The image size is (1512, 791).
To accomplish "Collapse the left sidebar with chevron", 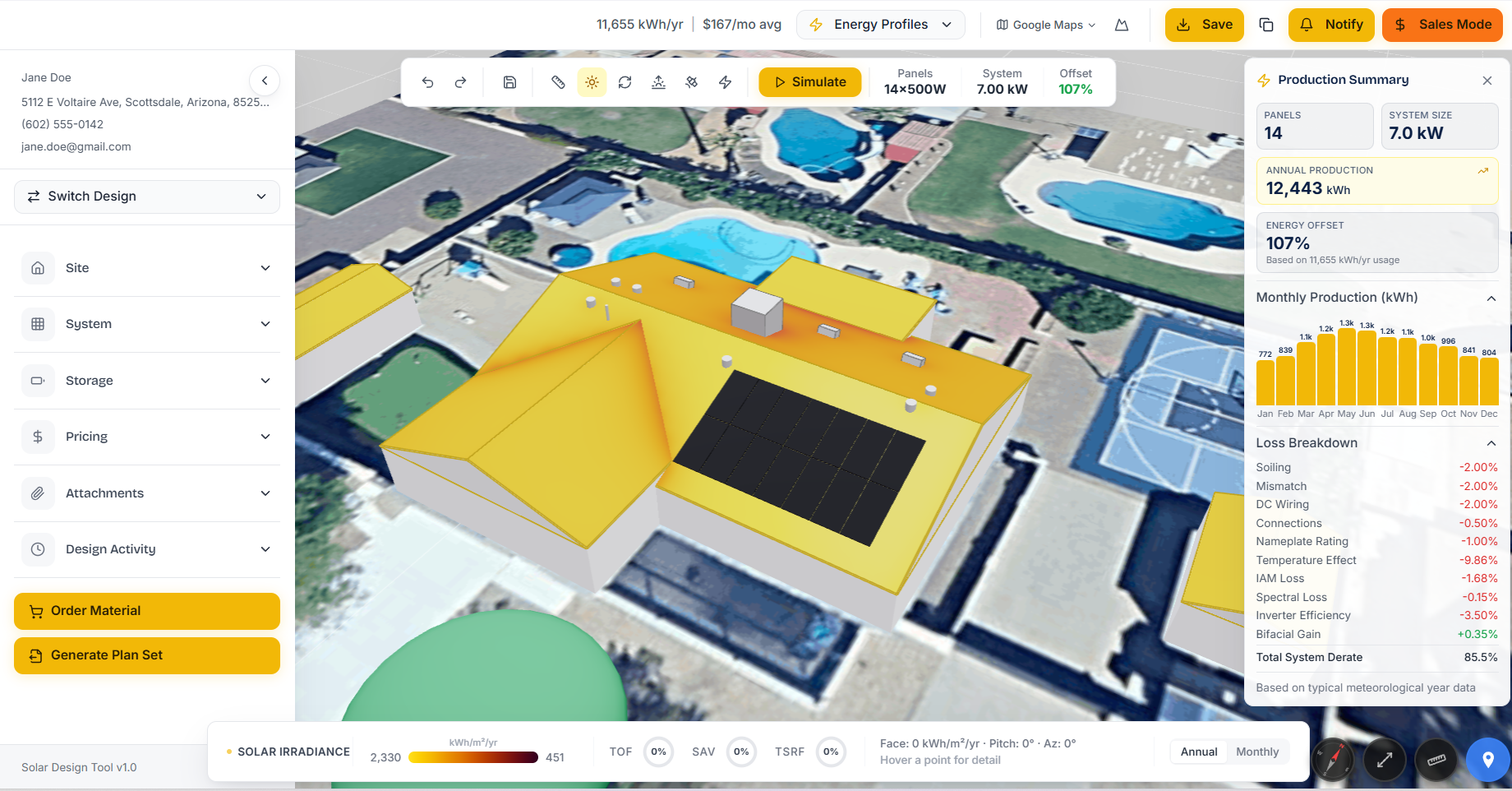I will click(265, 81).
